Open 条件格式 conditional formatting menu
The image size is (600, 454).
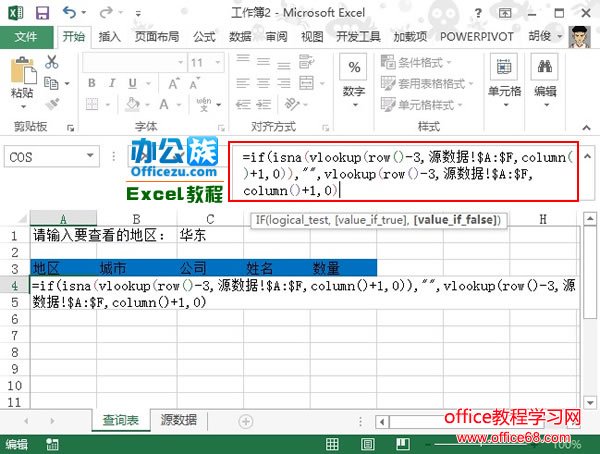point(416,62)
